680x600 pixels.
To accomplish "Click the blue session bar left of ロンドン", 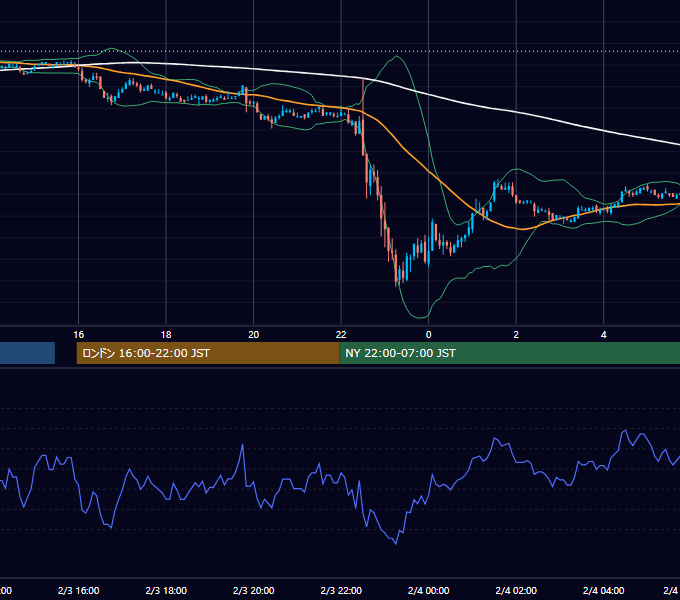I will (27, 353).
